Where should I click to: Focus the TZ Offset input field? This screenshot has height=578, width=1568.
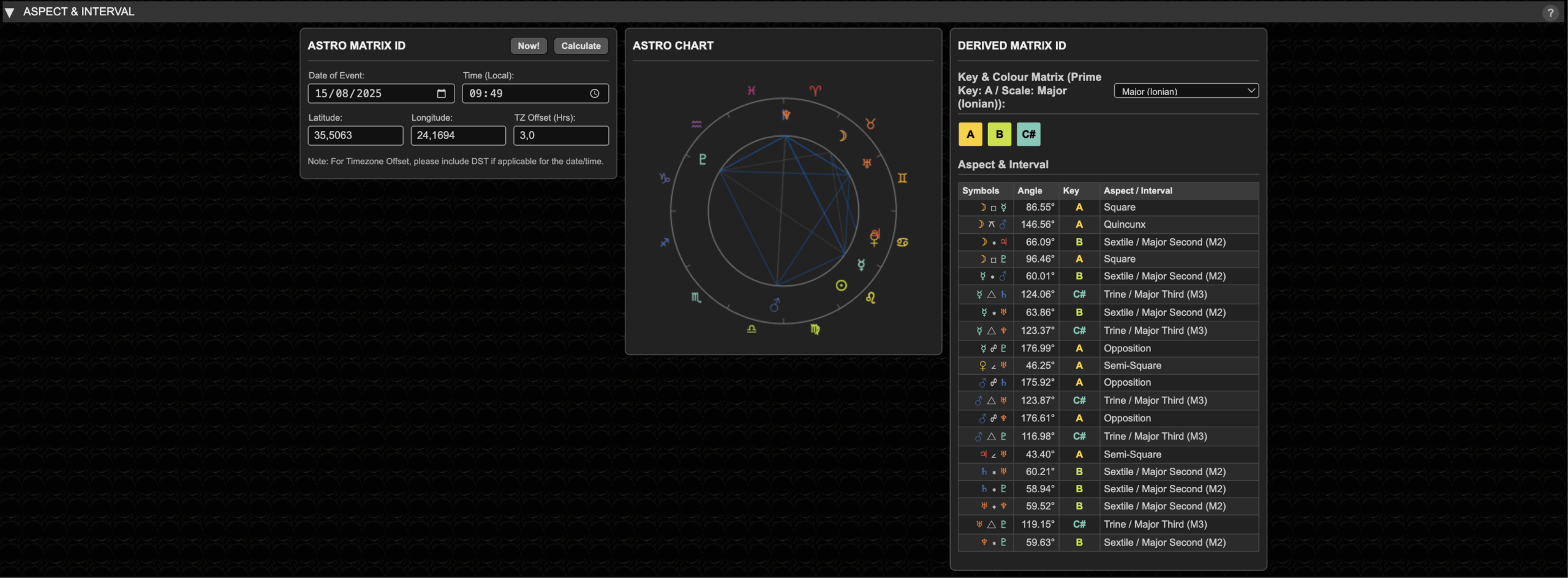tap(561, 135)
